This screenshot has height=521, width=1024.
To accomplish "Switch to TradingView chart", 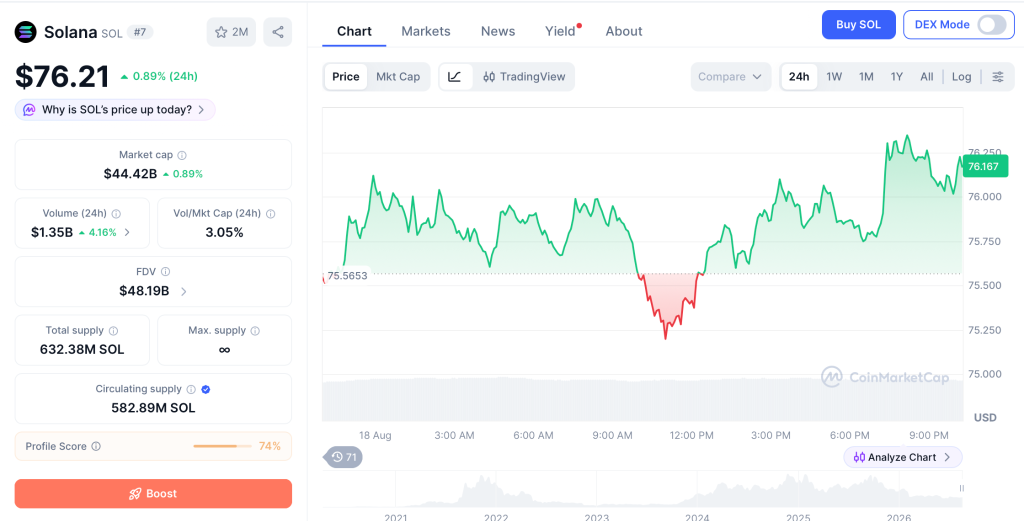I will (524, 76).
